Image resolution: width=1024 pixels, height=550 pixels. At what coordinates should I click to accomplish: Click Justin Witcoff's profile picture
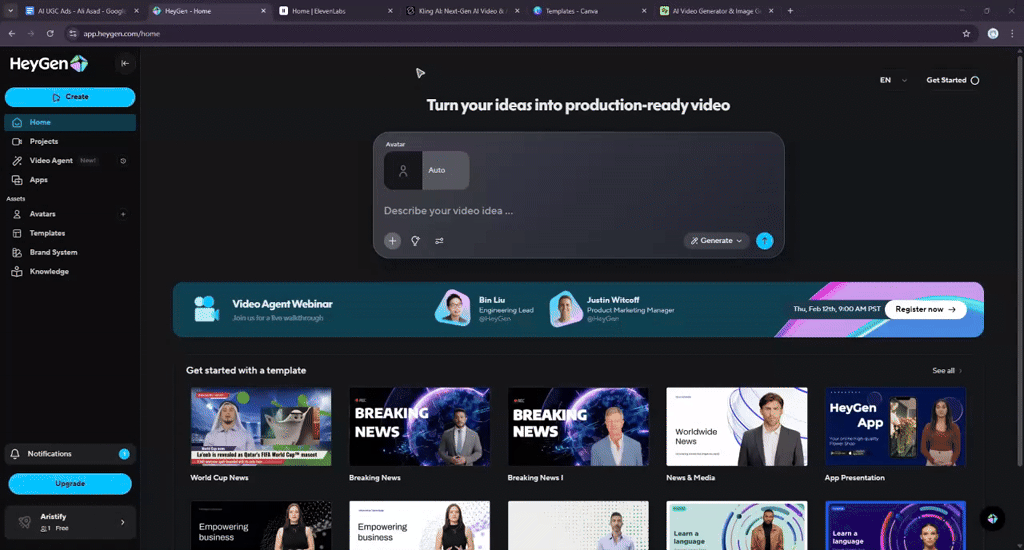[566, 308]
